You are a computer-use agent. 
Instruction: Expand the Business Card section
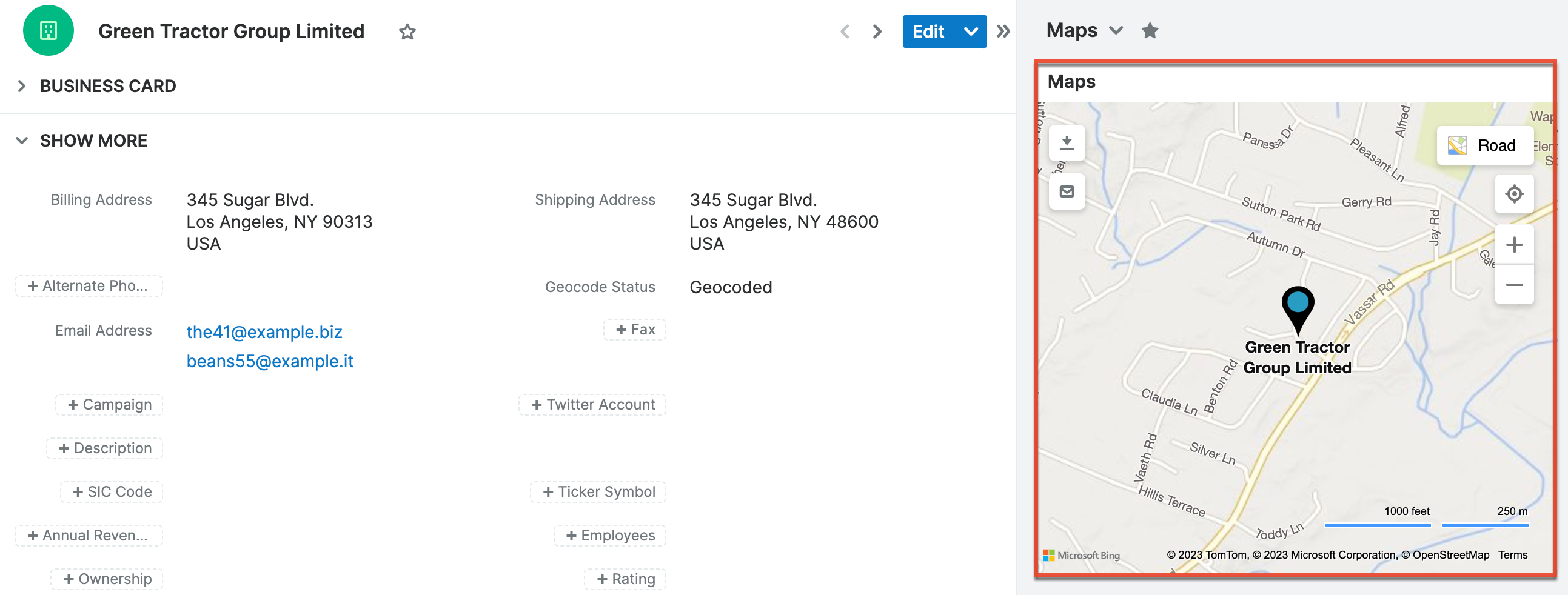click(22, 86)
